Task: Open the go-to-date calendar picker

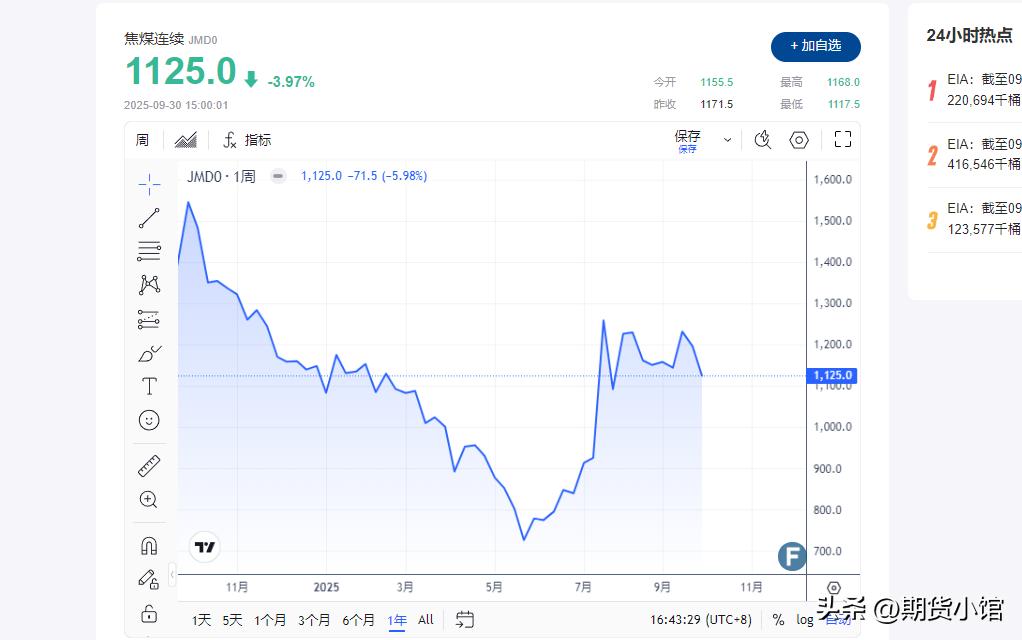Action: (x=464, y=620)
